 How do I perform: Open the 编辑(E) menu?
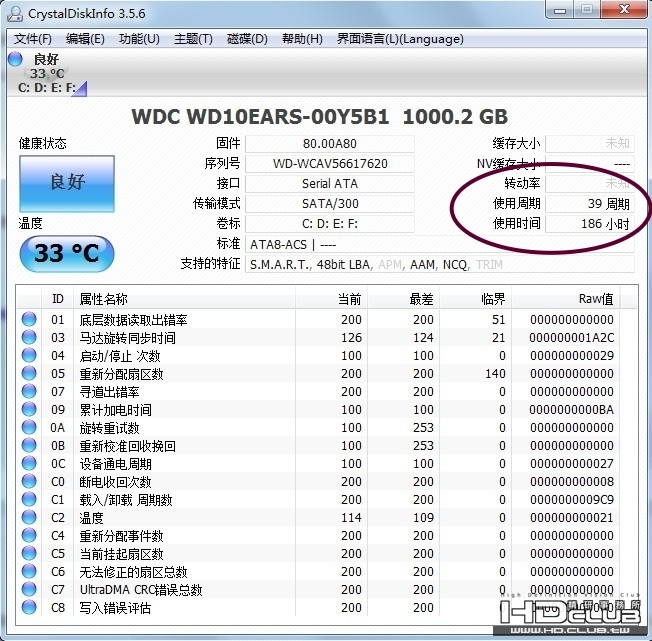(85, 39)
